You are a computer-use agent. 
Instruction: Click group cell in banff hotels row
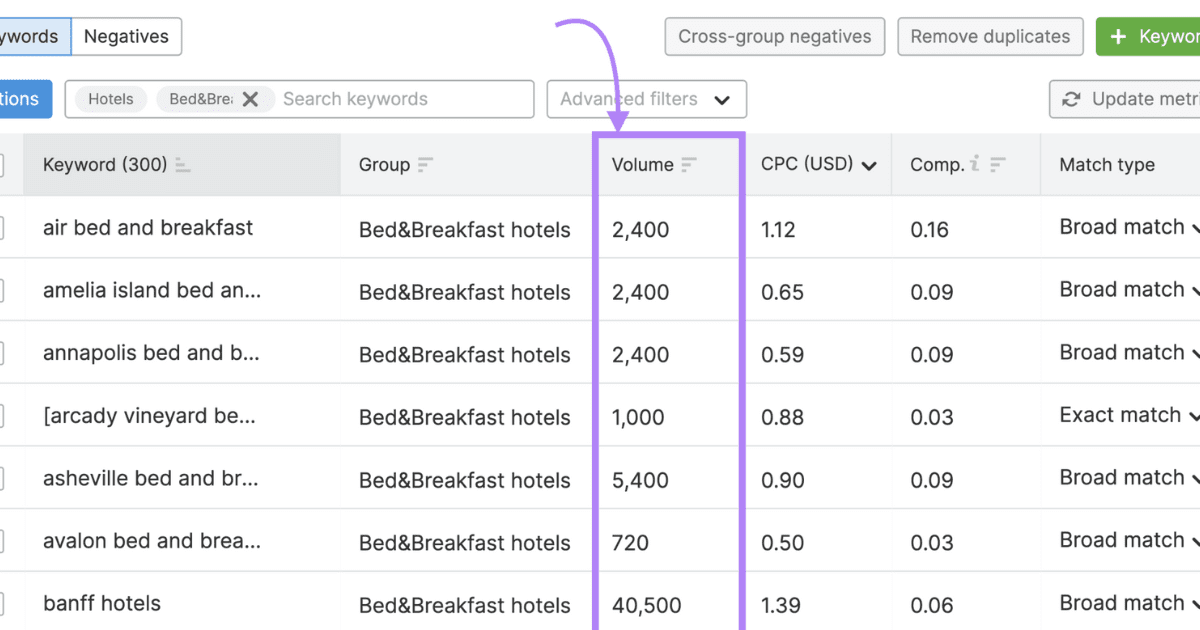tap(465, 605)
